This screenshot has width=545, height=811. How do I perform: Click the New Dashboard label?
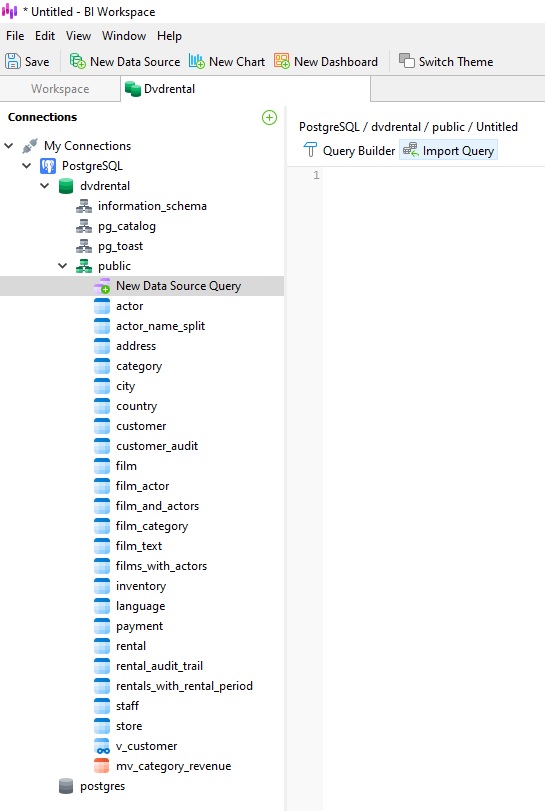[x=336, y=62]
